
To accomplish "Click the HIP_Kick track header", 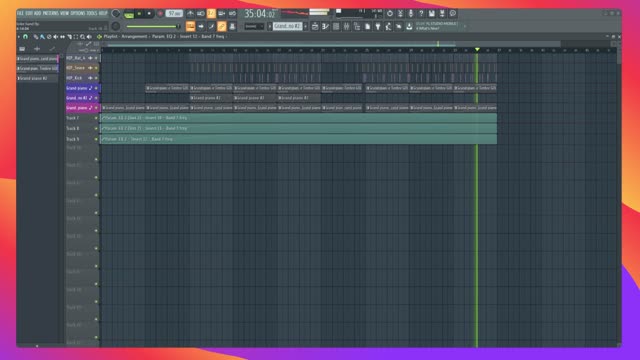I will (x=82, y=78).
